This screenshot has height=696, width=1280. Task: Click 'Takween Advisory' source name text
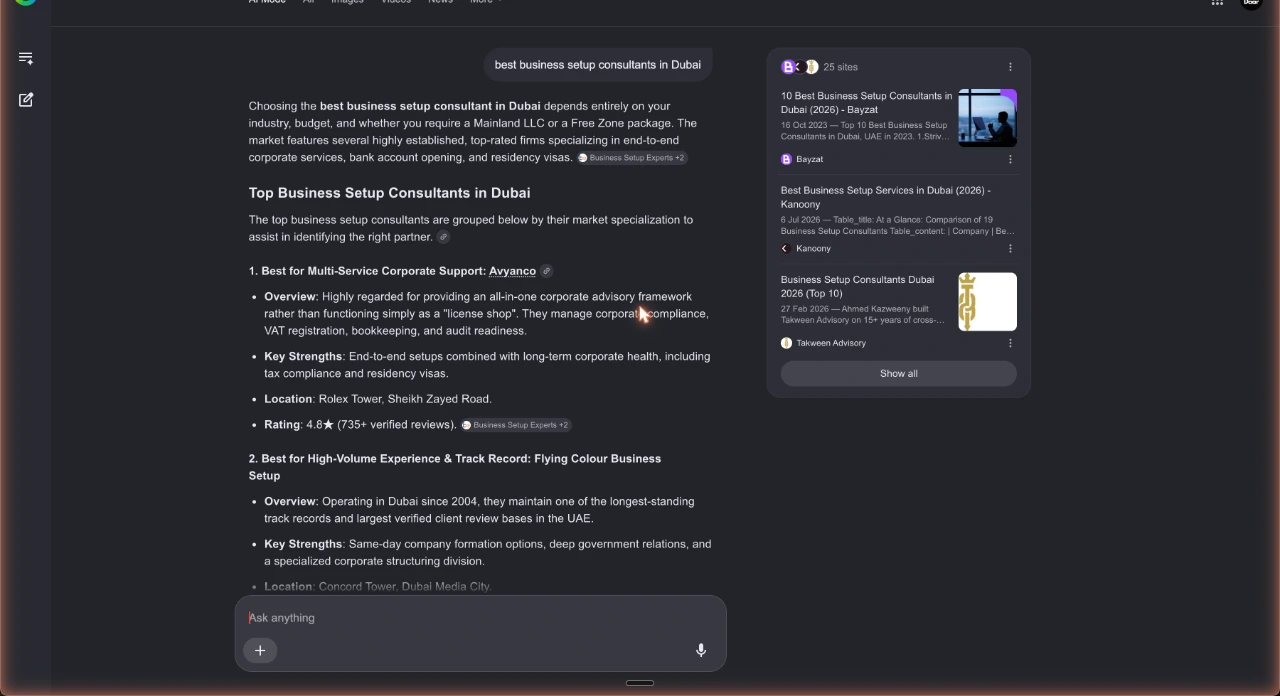pyautogui.click(x=831, y=343)
